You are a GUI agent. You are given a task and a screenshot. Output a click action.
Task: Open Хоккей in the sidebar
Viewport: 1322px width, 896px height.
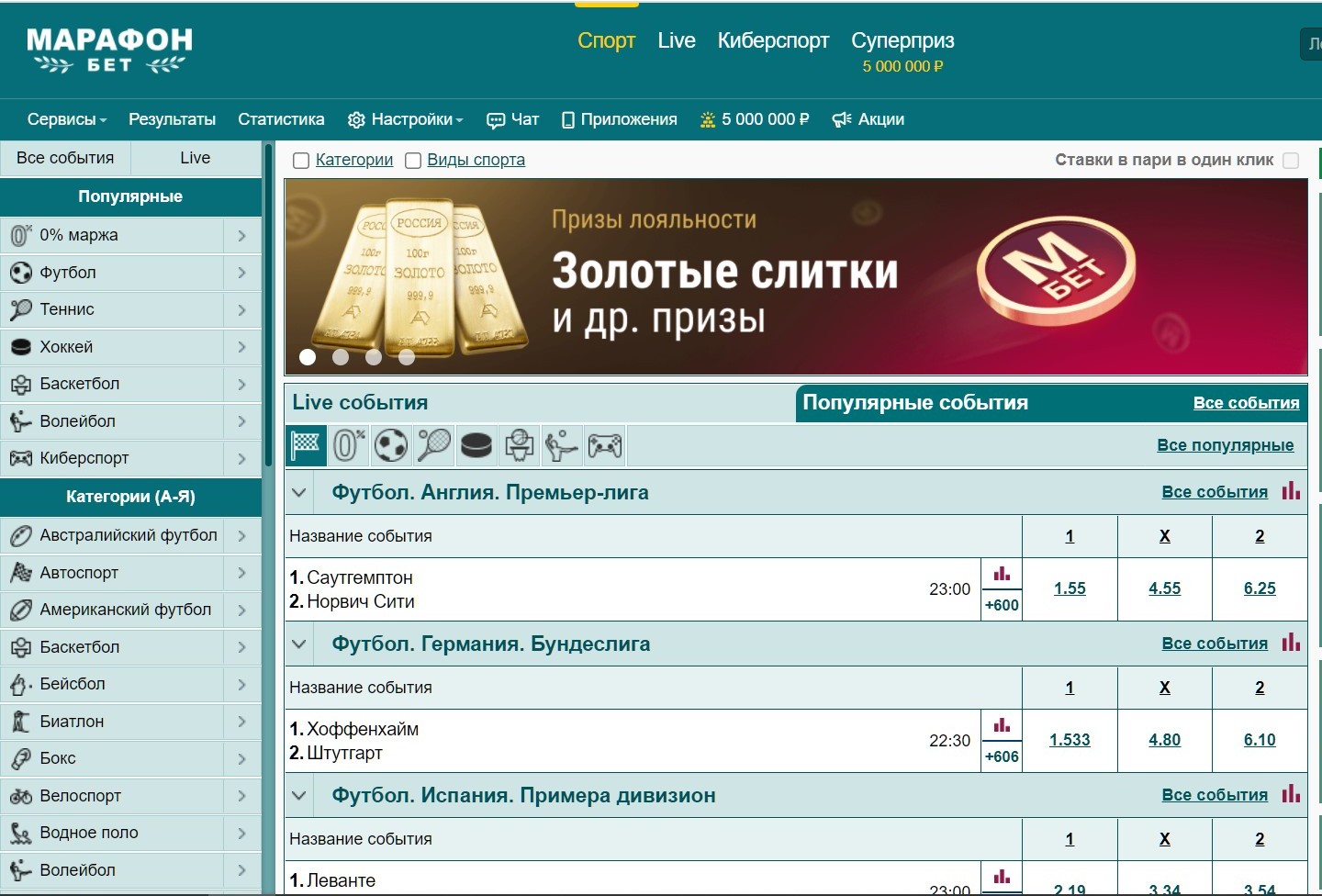(x=112, y=347)
